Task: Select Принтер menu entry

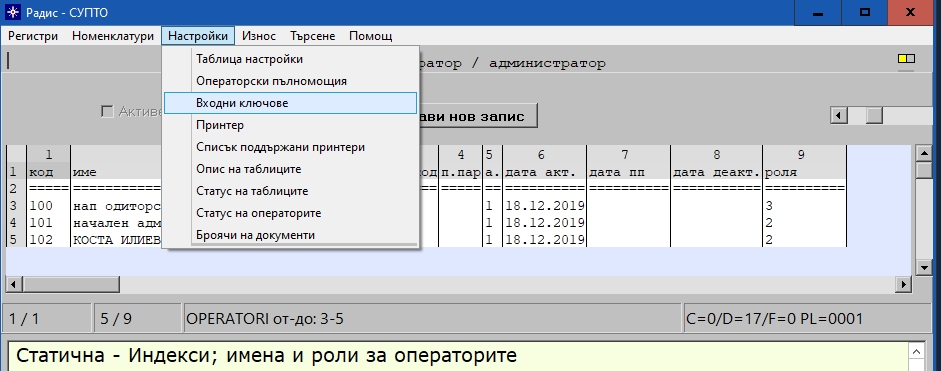Action: coord(290,125)
